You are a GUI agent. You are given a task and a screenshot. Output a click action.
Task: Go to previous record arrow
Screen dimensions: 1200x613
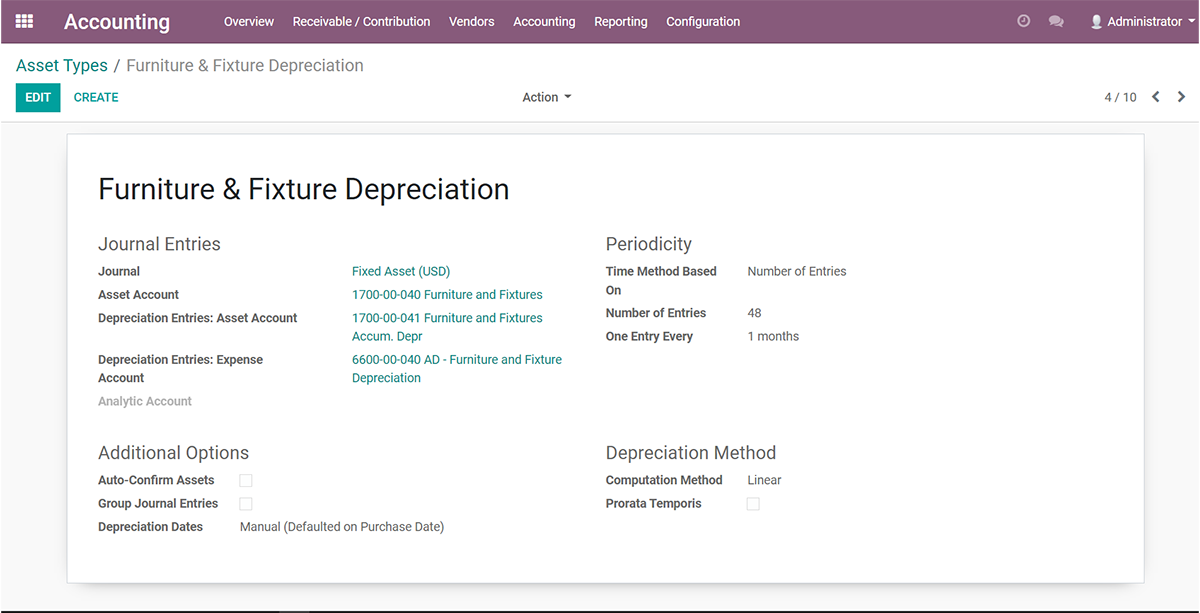pos(1156,97)
